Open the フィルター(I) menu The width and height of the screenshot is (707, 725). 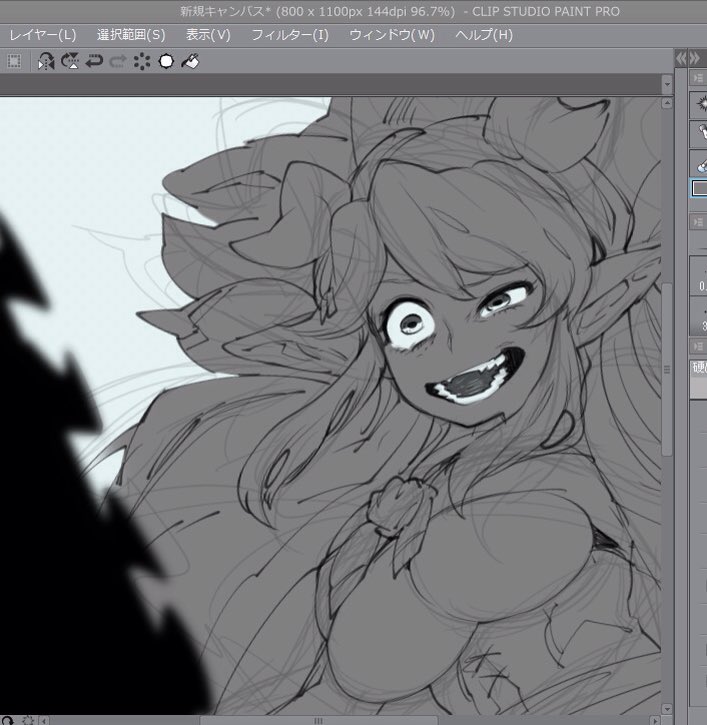click(290, 35)
